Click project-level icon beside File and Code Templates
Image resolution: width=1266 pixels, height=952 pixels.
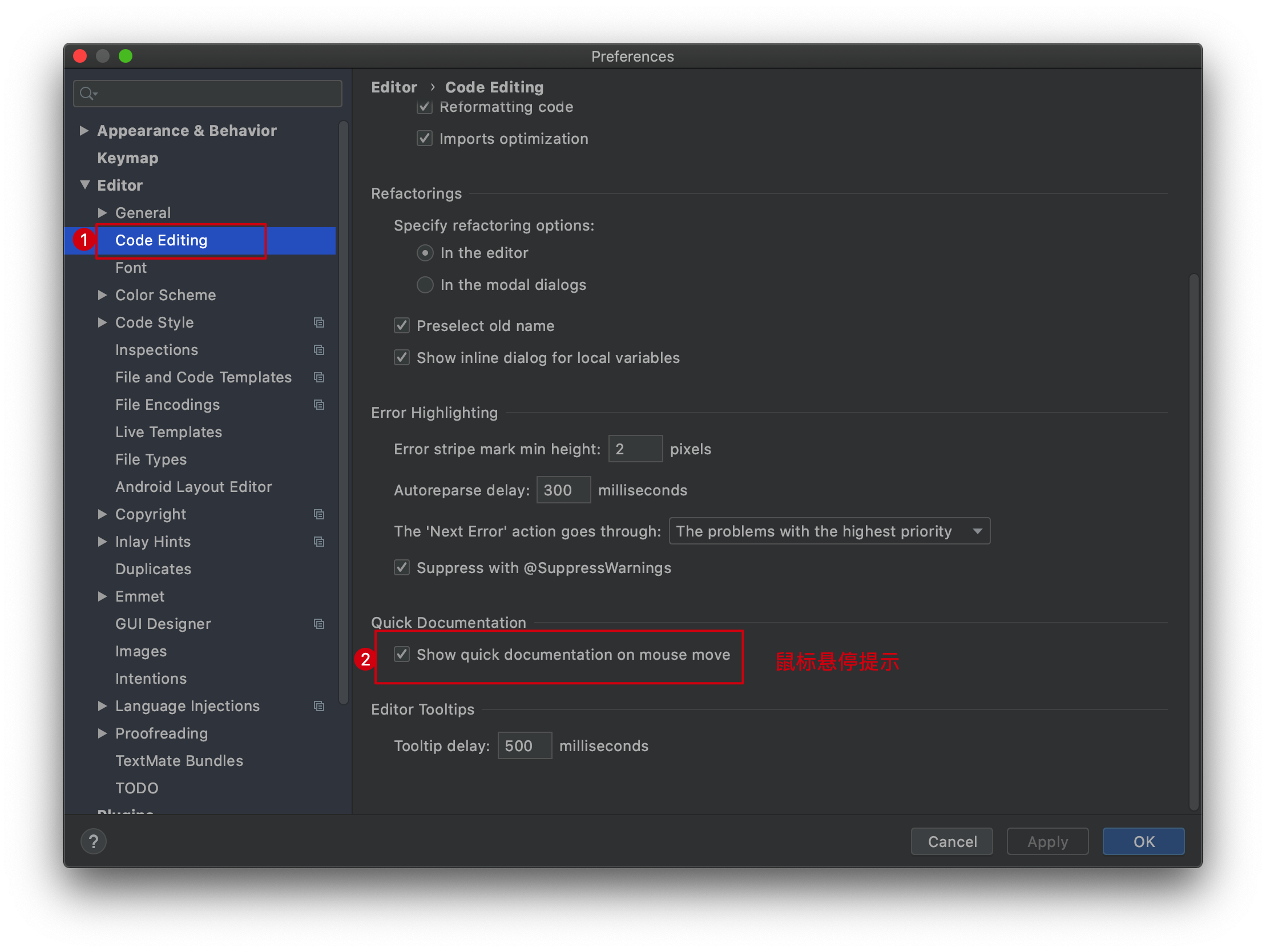pos(319,378)
